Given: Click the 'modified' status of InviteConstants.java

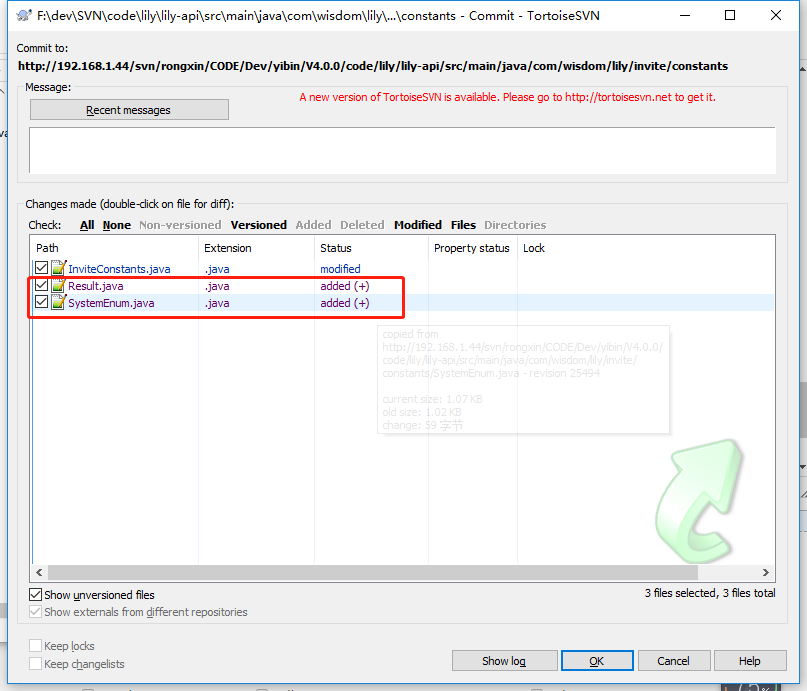Looking at the screenshot, I should click(x=340, y=269).
